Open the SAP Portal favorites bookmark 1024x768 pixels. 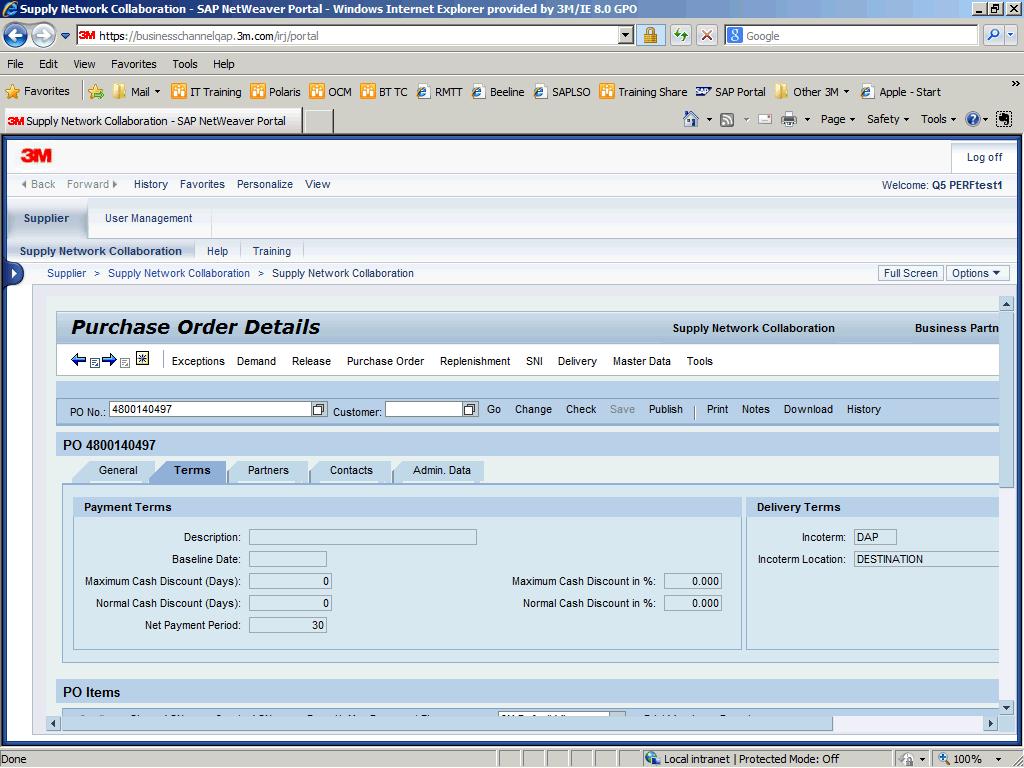pos(730,92)
